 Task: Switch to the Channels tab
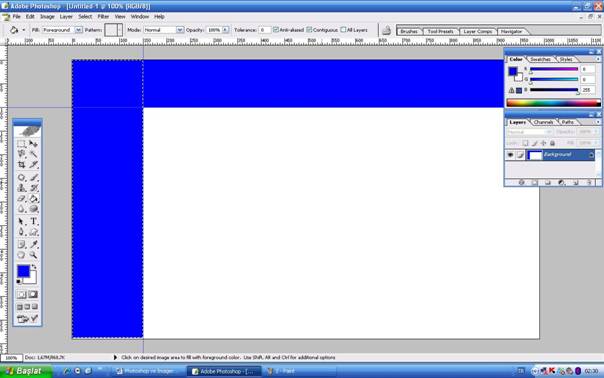[x=544, y=122]
